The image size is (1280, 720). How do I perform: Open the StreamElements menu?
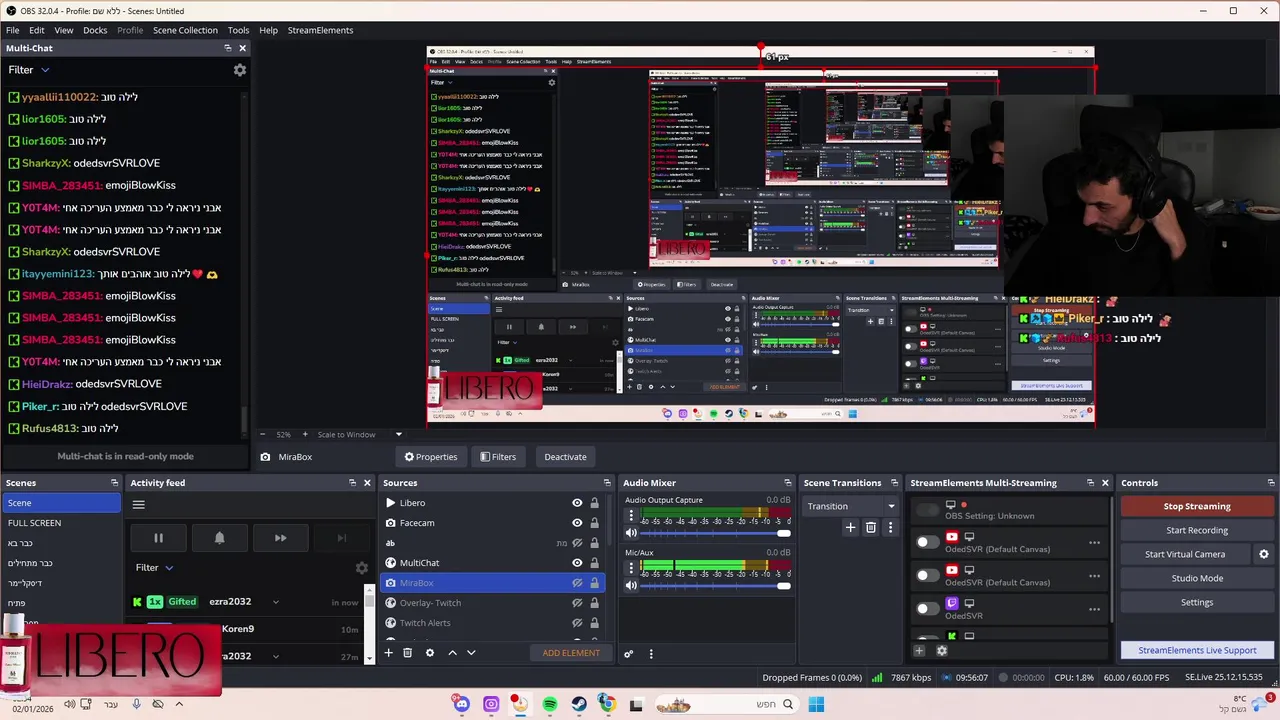click(x=320, y=30)
